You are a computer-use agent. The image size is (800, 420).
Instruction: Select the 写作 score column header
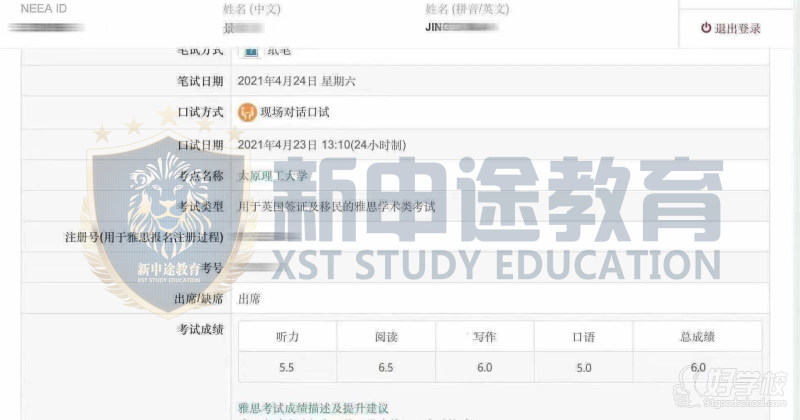pyautogui.click(x=484, y=337)
